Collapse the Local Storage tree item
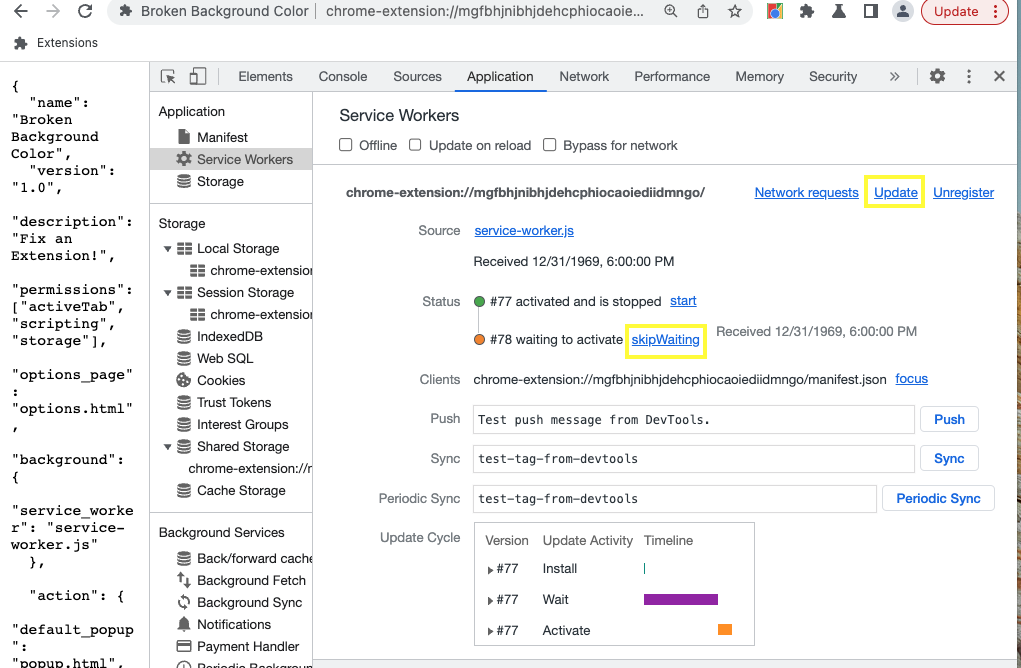Image resolution: width=1021 pixels, height=668 pixels. (x=166, y=248)
